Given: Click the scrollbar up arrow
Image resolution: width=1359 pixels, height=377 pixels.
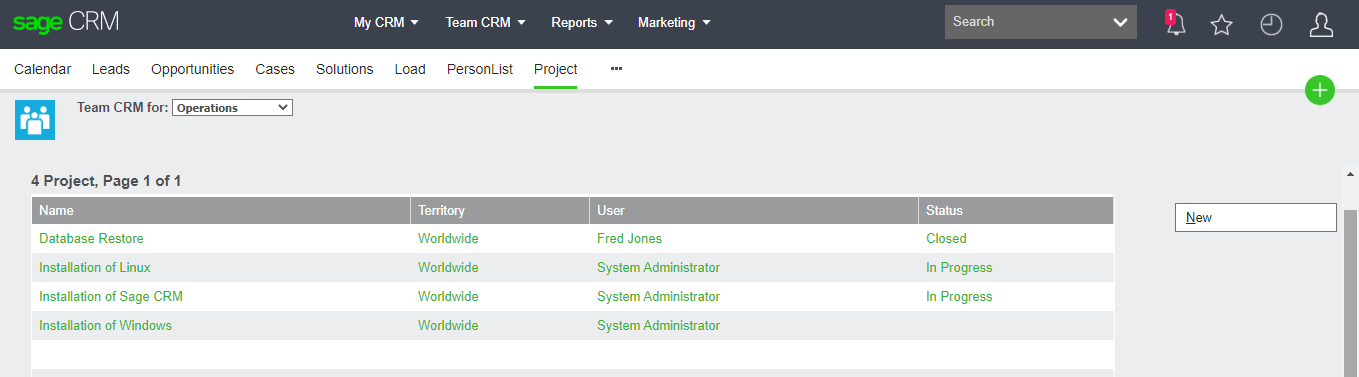Looking at the screenshot, I should [1350, 174].
